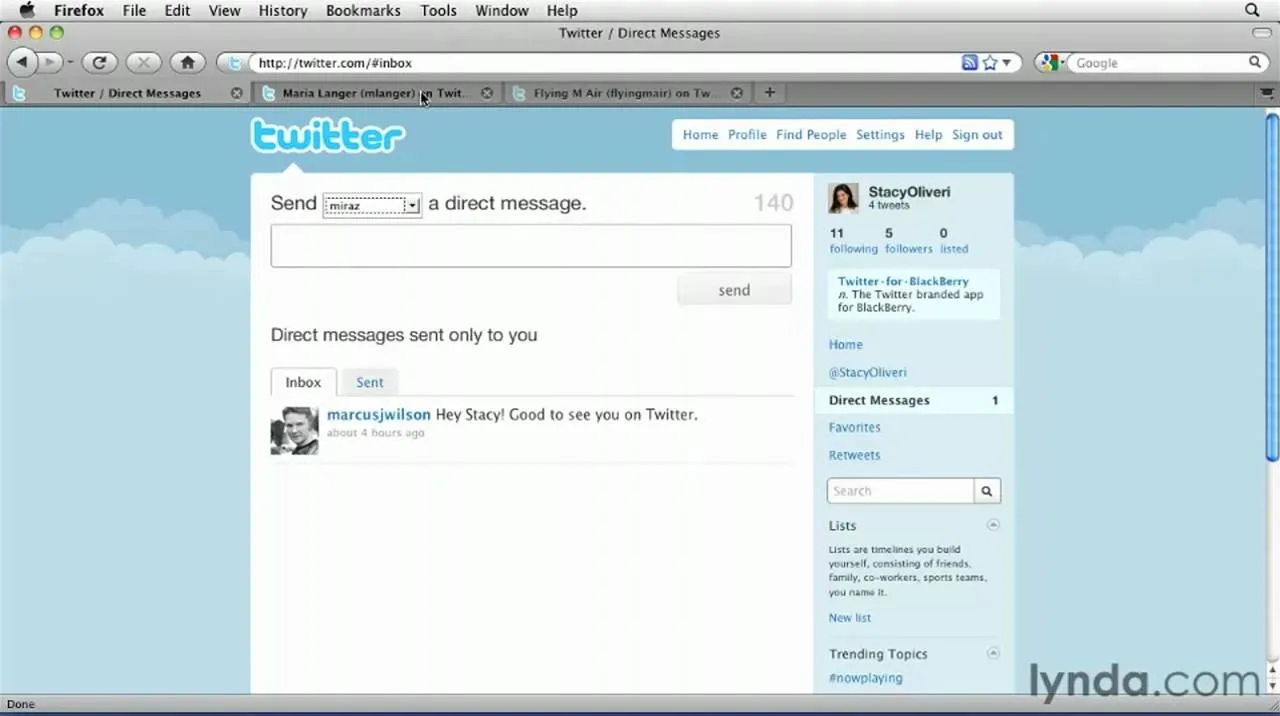1280x716 pixels.
Task: Select the Twitter / Direct Messages tab
Action: pos(127,93)
